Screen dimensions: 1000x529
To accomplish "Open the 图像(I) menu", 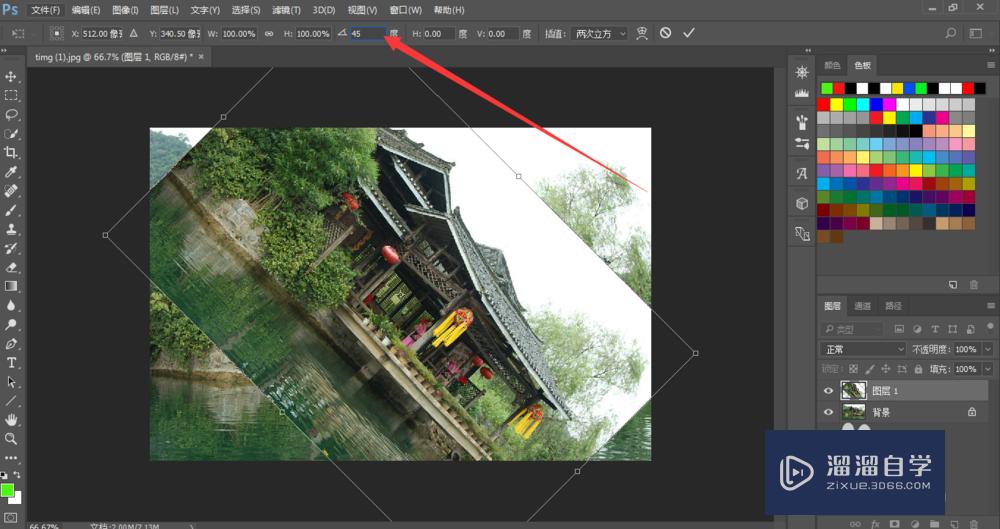I will point(125,10).
